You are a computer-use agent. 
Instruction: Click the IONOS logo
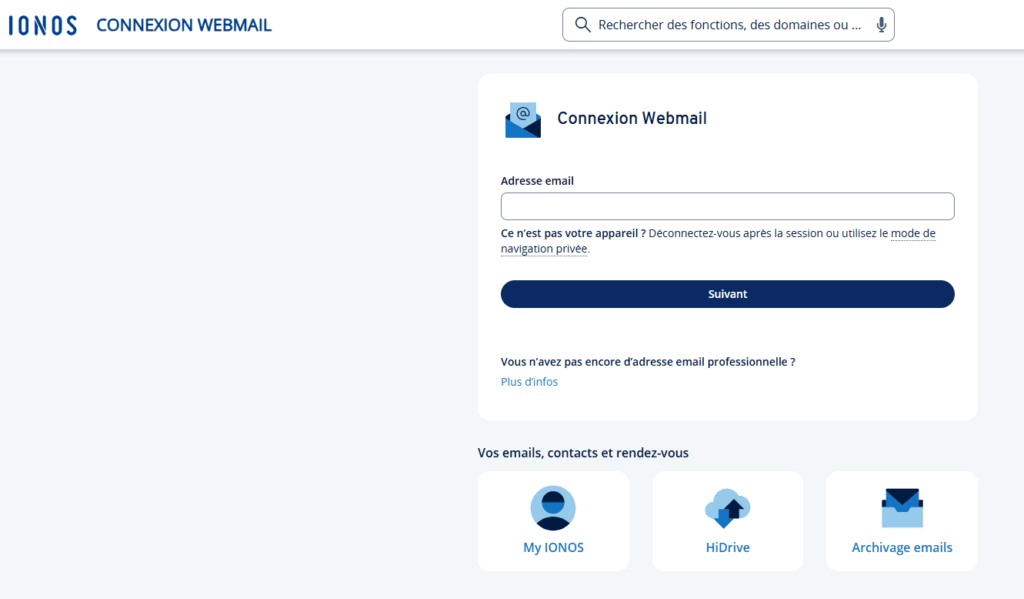42,25
